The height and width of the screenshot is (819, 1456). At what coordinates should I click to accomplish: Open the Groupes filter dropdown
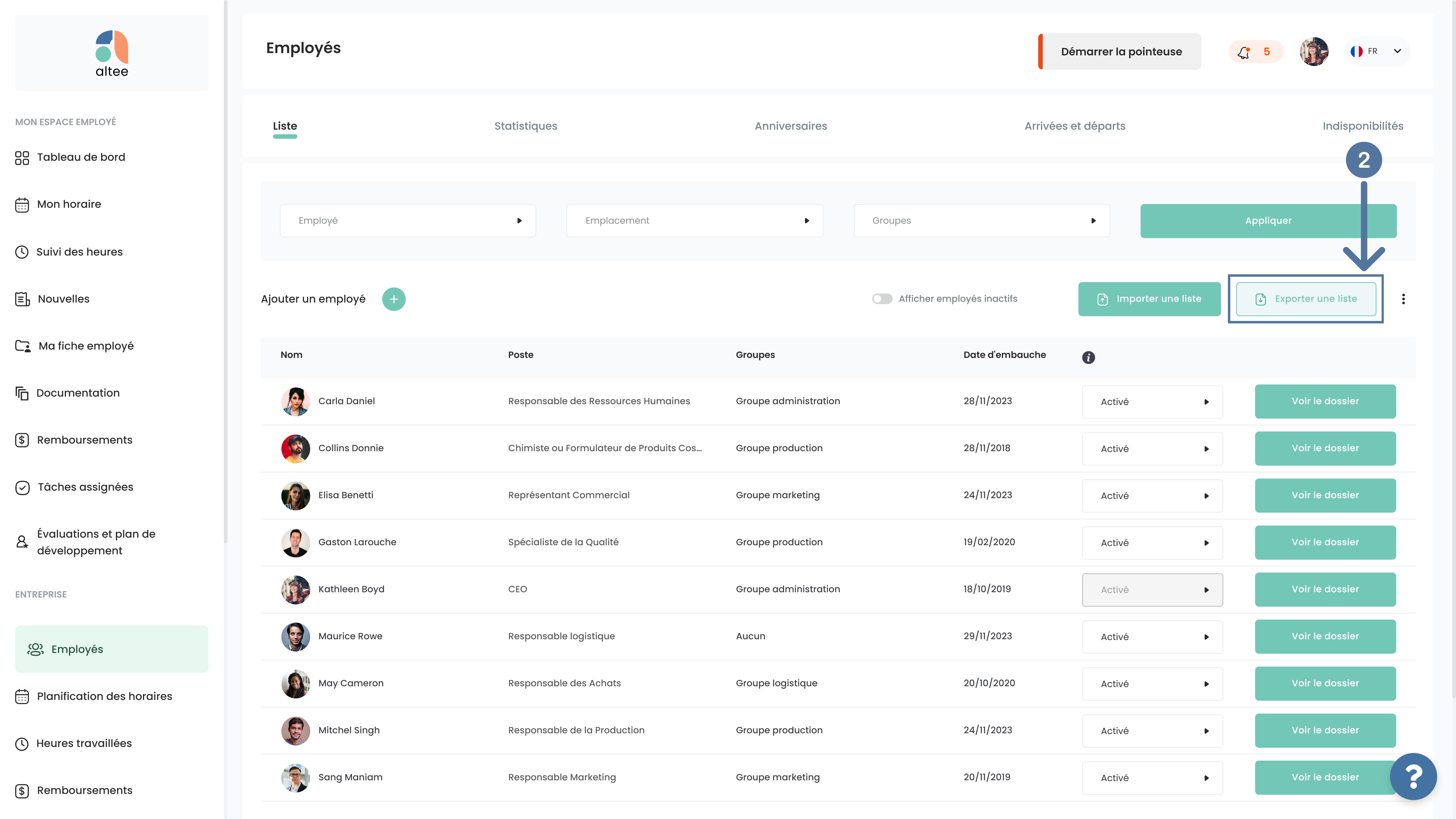(982, 221)
